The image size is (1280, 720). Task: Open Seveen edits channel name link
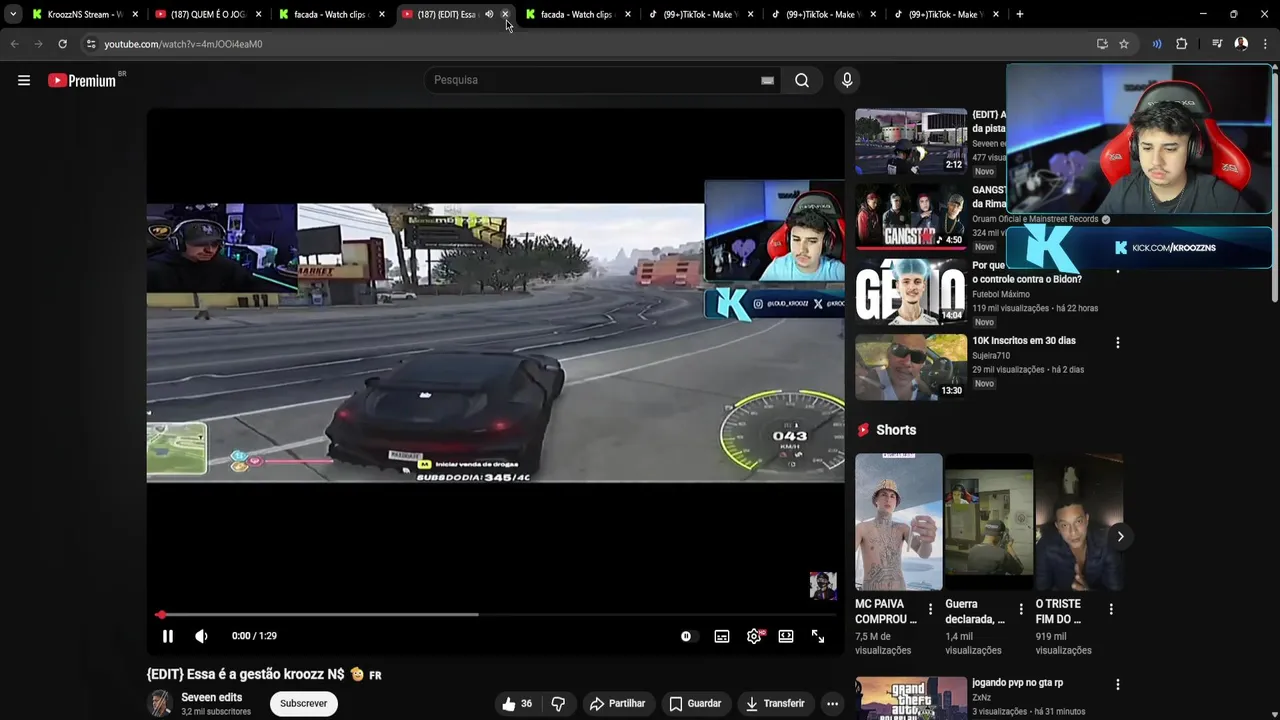[x=211, y=697]
